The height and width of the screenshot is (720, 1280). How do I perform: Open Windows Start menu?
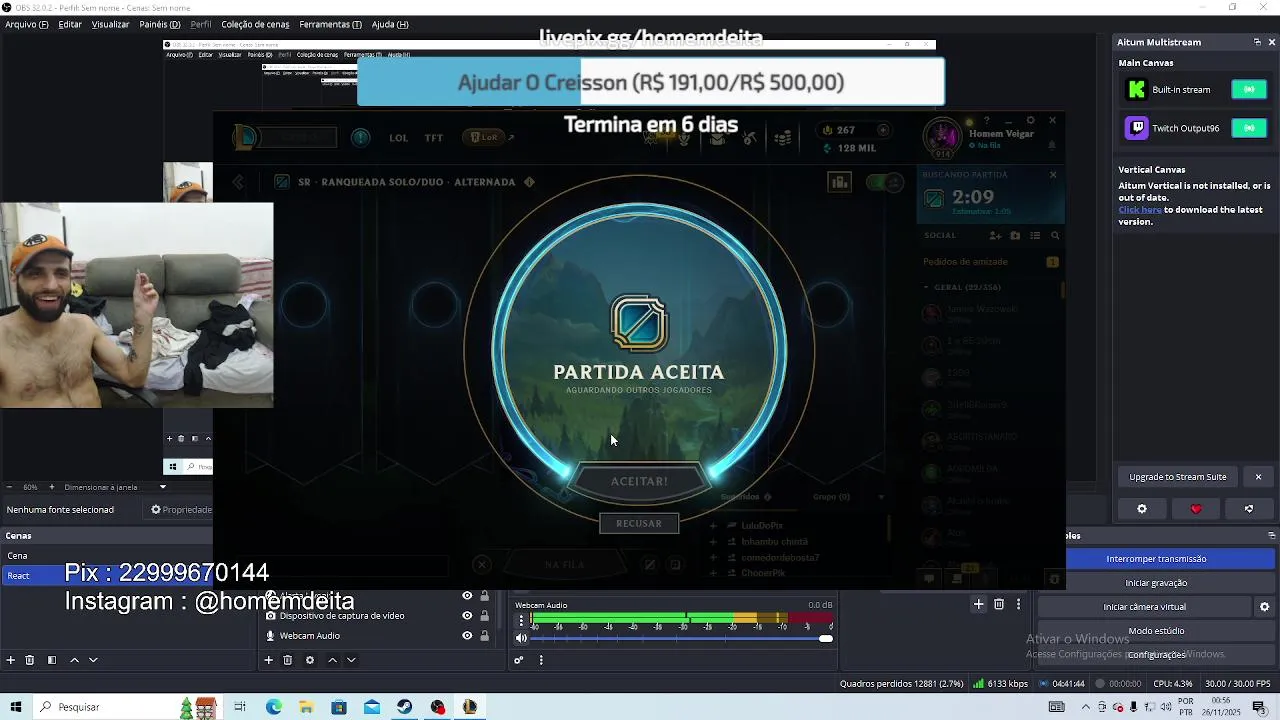pyautogui.click(x=16, y=707)
